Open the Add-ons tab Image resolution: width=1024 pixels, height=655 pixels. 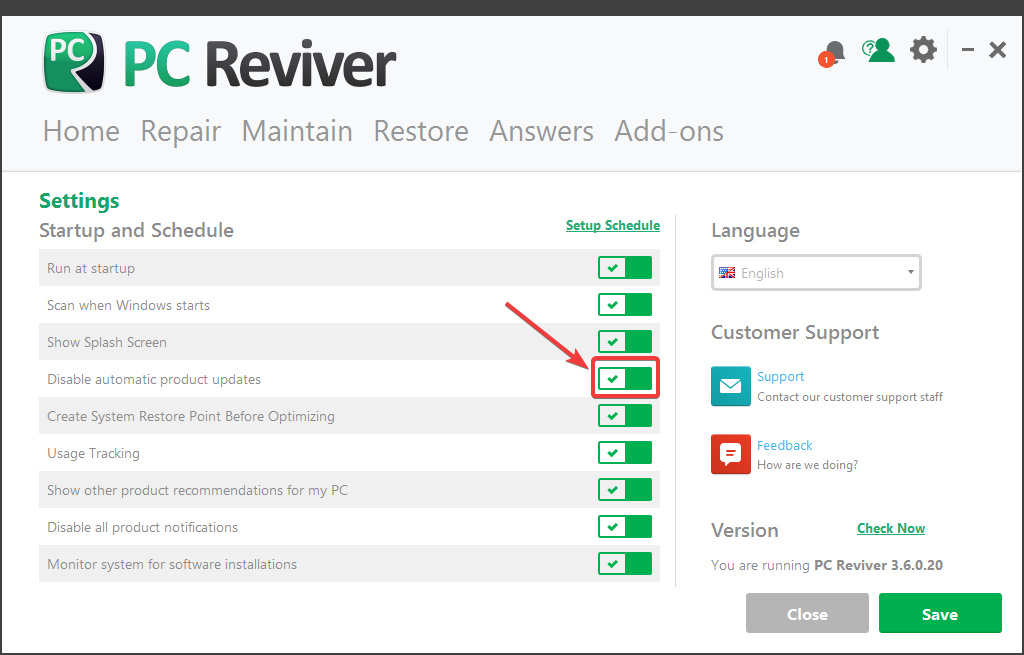tap(669, 131)
